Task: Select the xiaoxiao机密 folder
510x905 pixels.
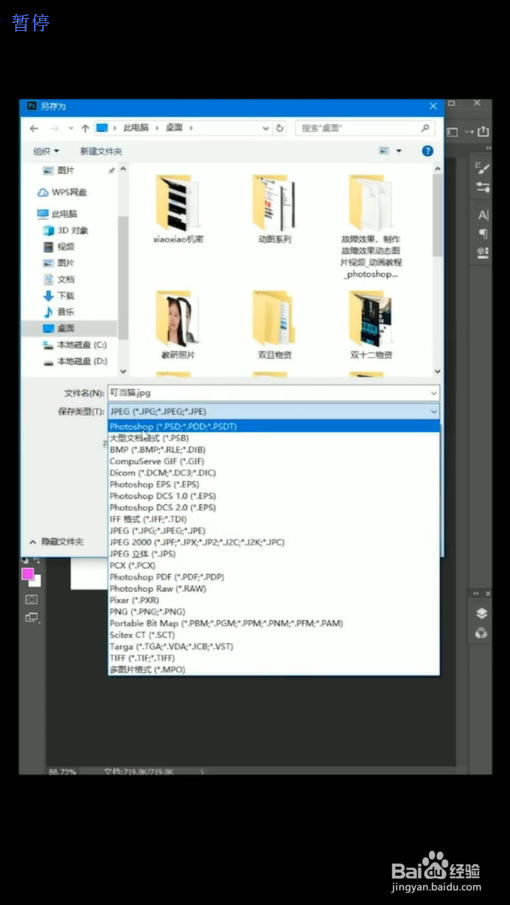Action: [178, 209]
